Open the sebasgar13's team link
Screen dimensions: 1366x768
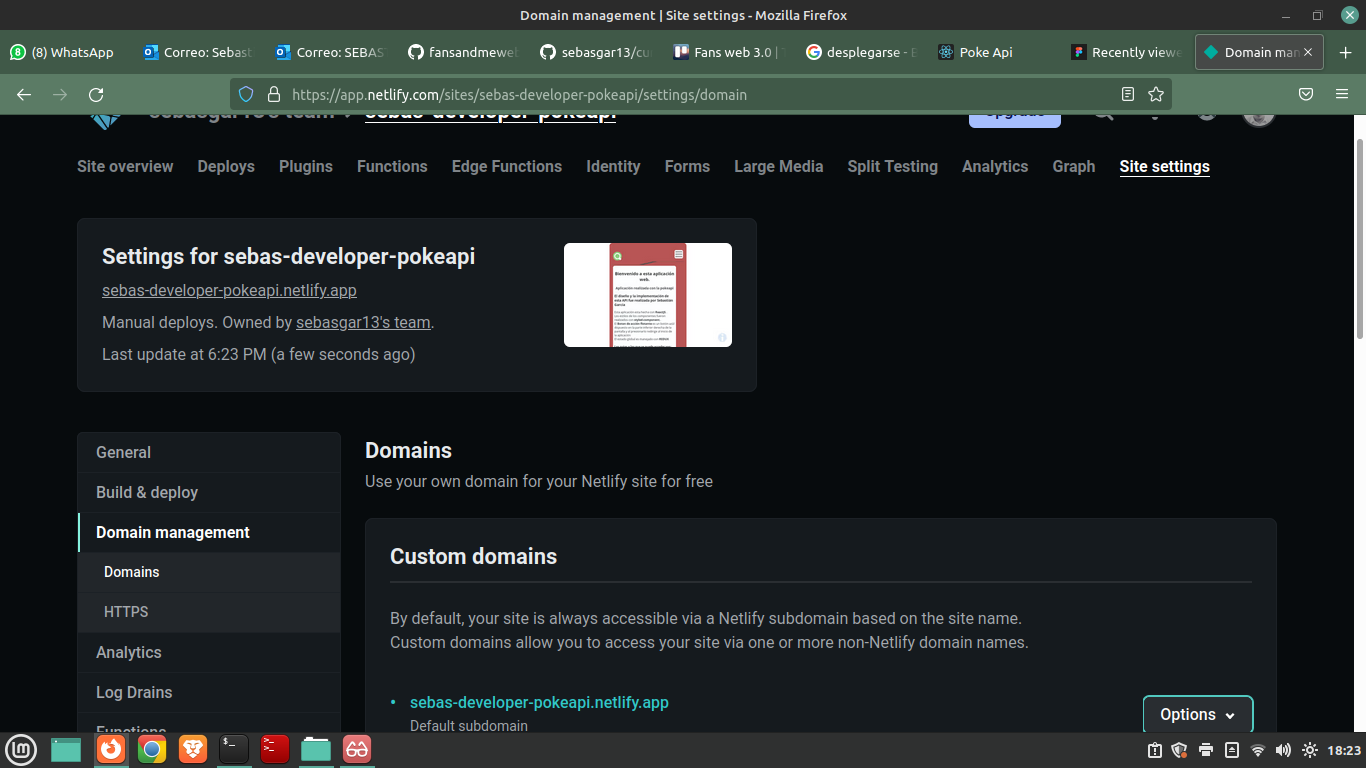[x=363, y=322]
